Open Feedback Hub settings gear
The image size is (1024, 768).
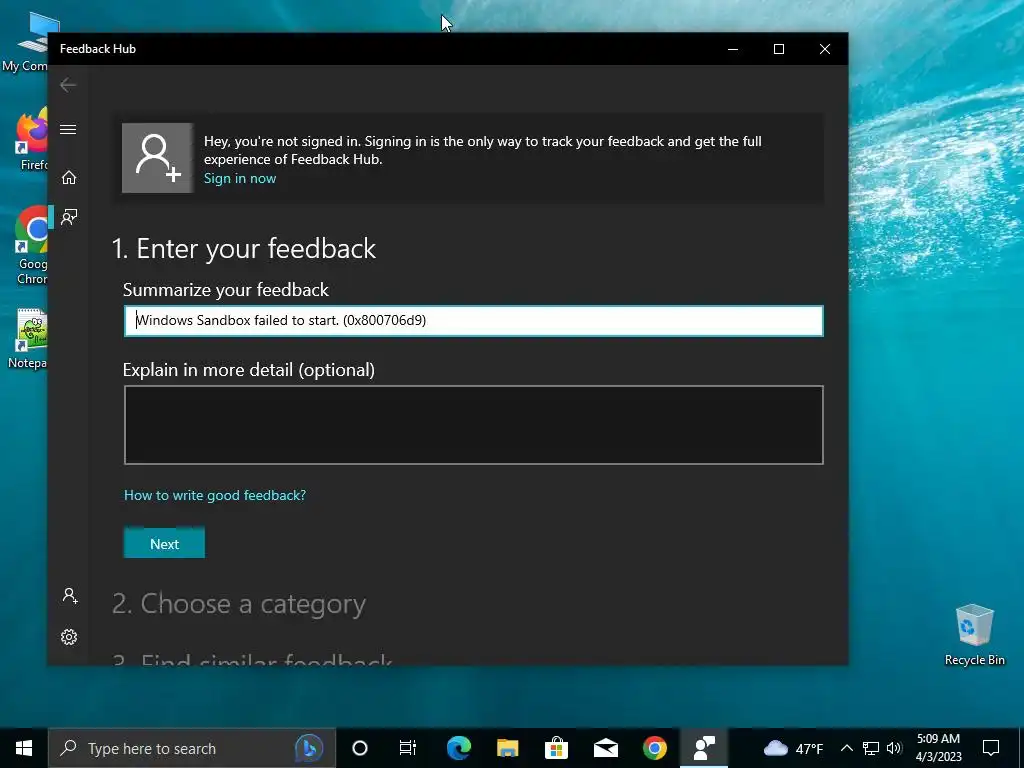coord(69,637)
